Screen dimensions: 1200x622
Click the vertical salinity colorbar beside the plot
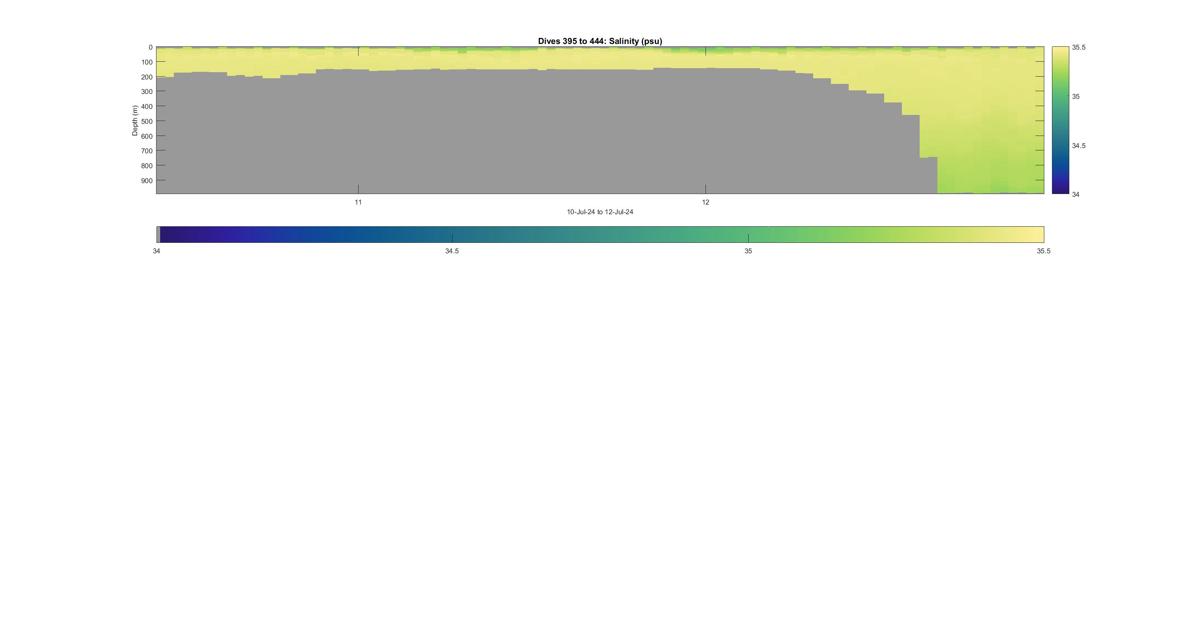pos(1060,120)
